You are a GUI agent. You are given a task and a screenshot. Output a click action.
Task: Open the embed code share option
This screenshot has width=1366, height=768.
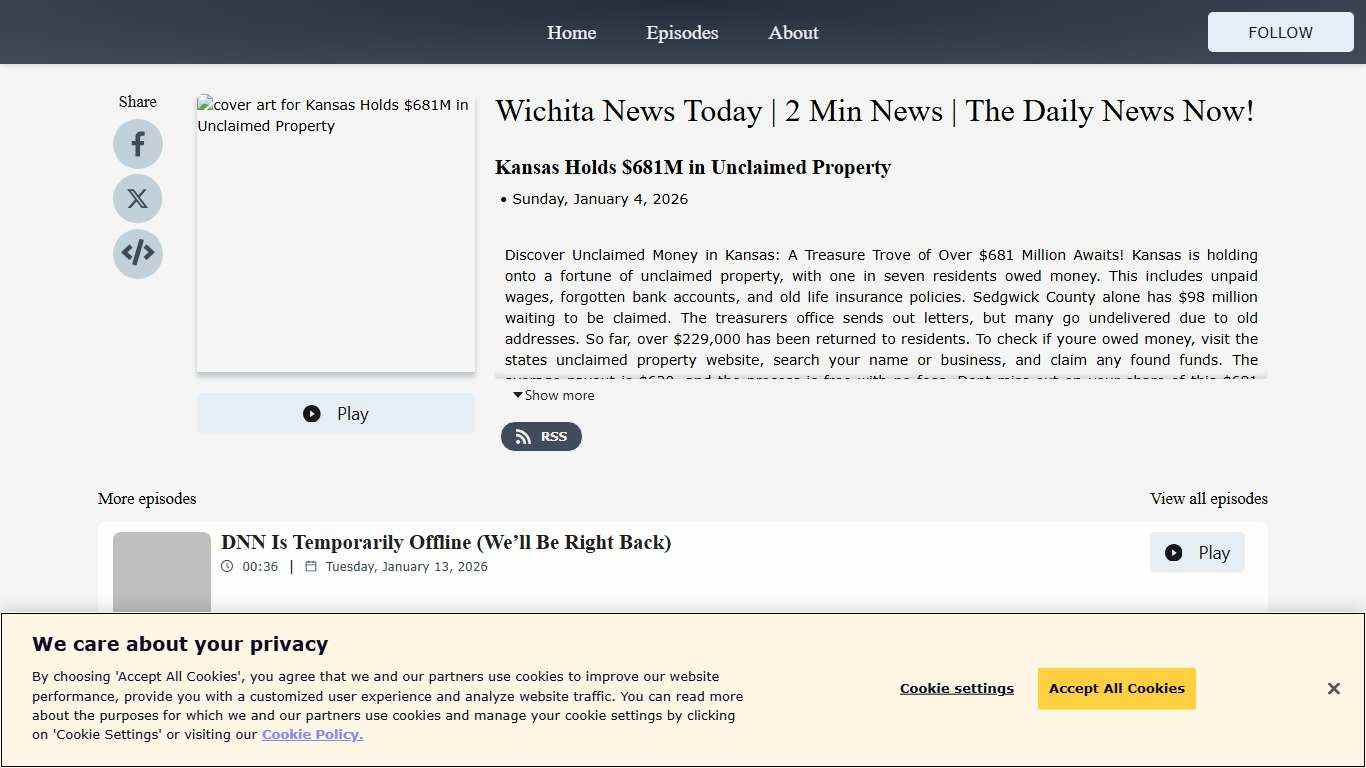pos(137,254)
